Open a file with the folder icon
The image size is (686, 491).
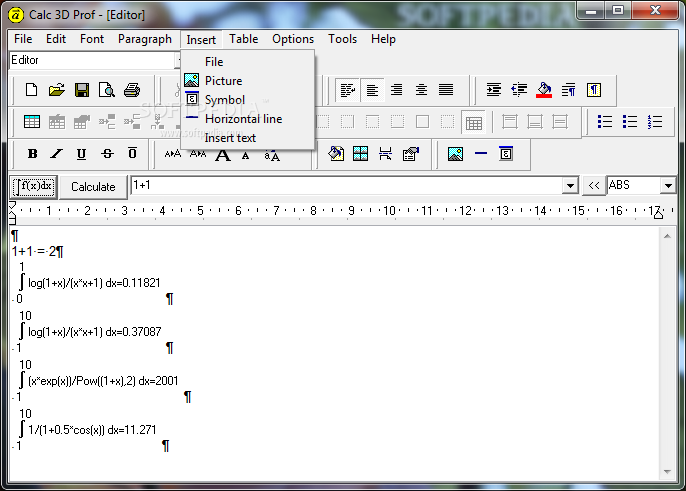(x=56, y=90)
